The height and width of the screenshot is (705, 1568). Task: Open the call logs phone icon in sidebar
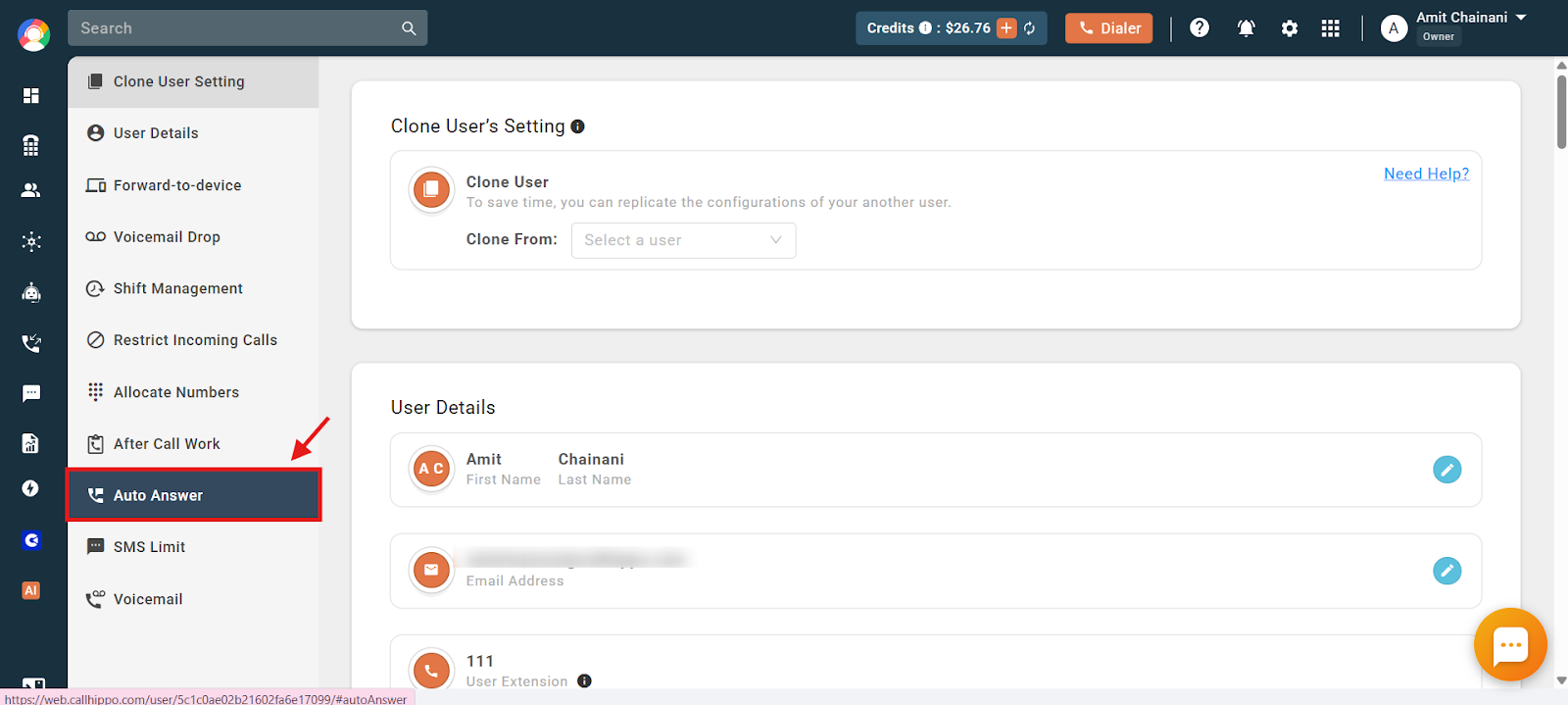point(31,343)
